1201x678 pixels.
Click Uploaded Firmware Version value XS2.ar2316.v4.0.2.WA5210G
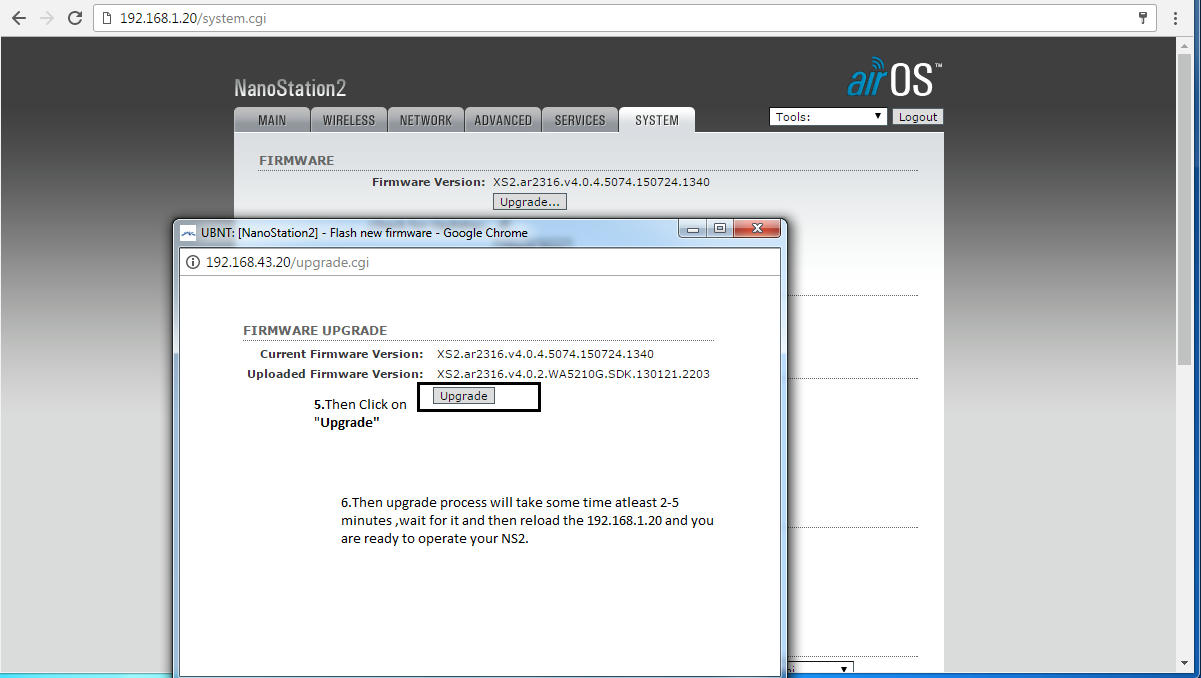(573, 374)
